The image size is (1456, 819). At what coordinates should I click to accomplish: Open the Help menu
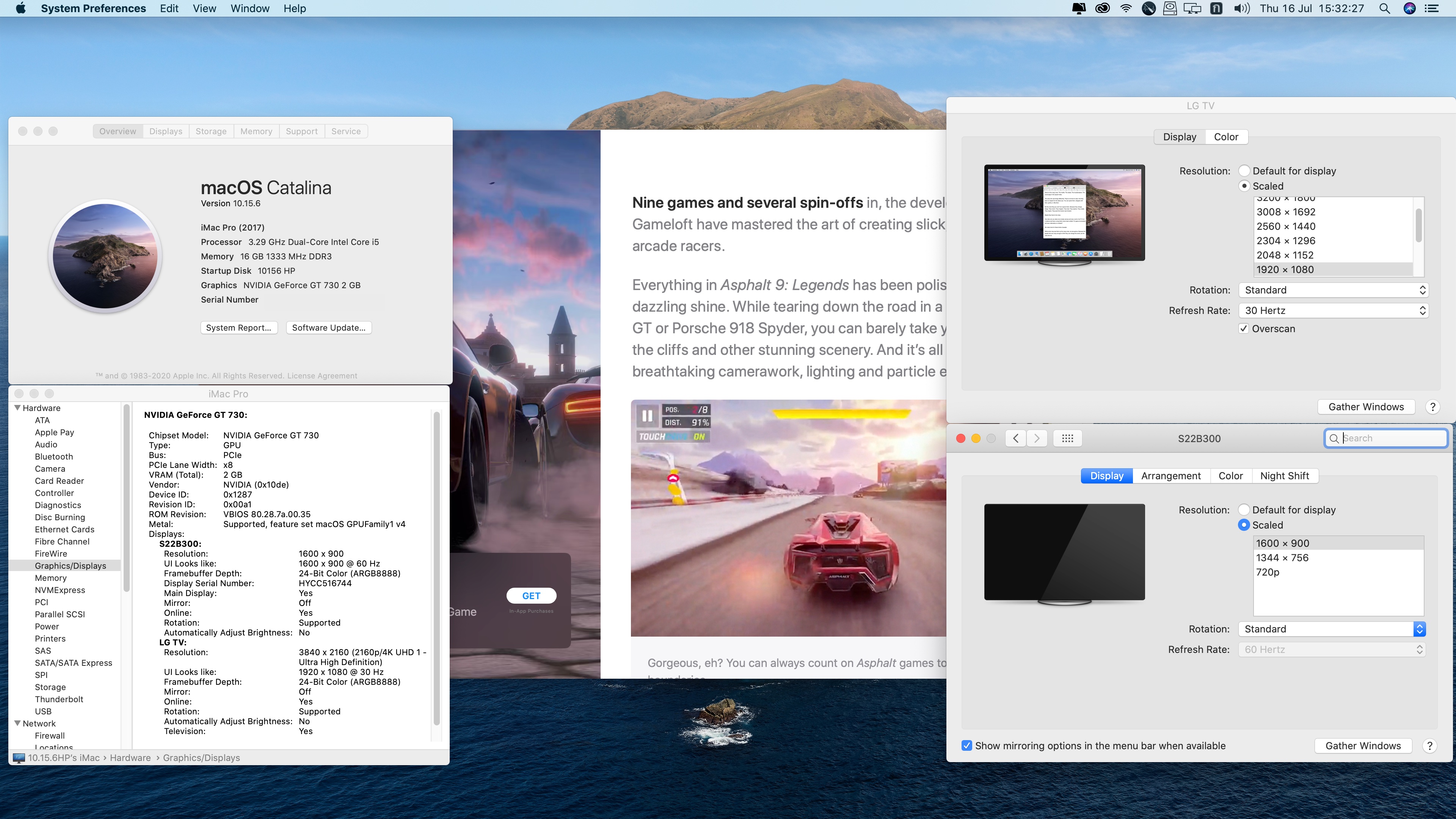(x=295, y=8)
